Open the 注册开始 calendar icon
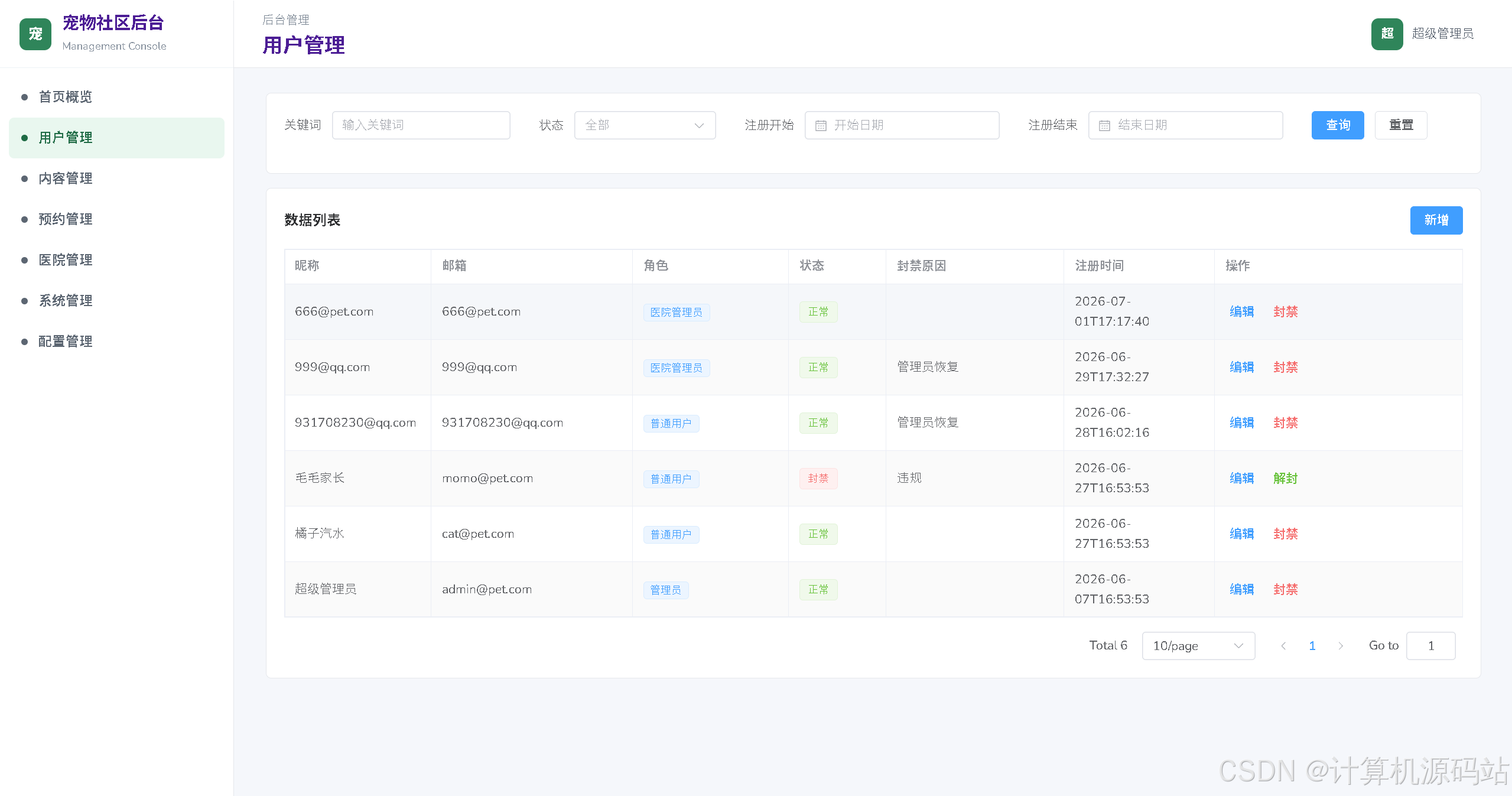 821,125
